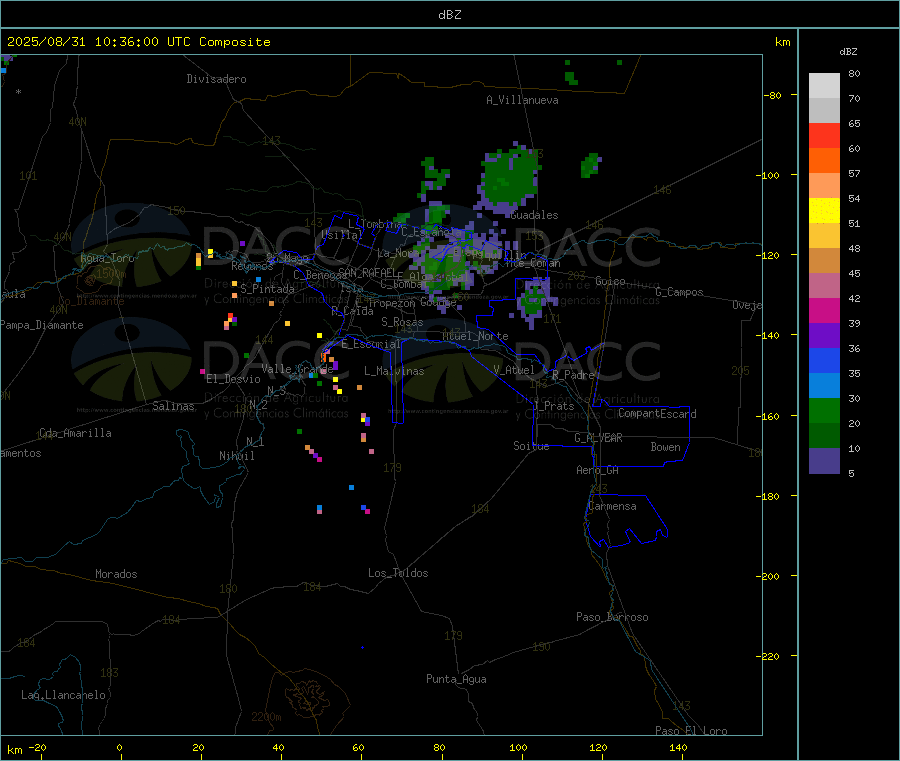Click the Morados label
Viewport: 900px width, 761px height.
116,574
